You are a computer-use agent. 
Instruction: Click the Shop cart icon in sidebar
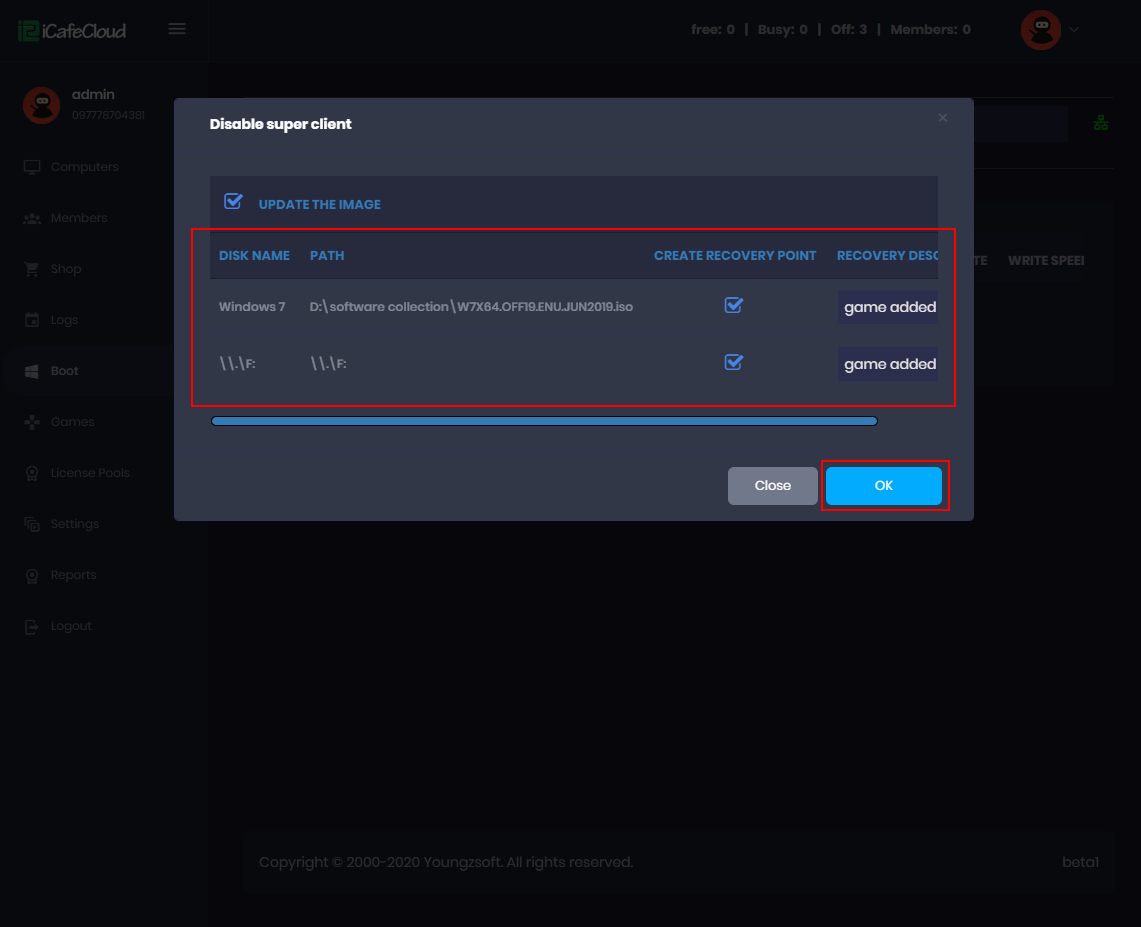(32, 269)
